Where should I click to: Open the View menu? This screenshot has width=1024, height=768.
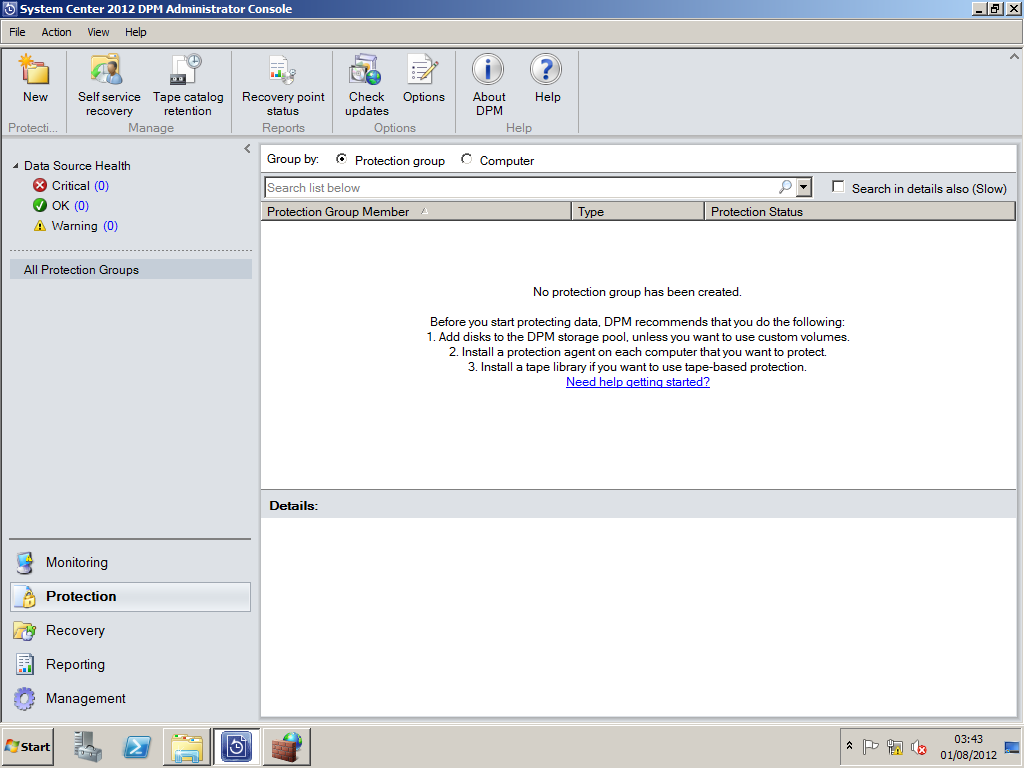[98, 32]
